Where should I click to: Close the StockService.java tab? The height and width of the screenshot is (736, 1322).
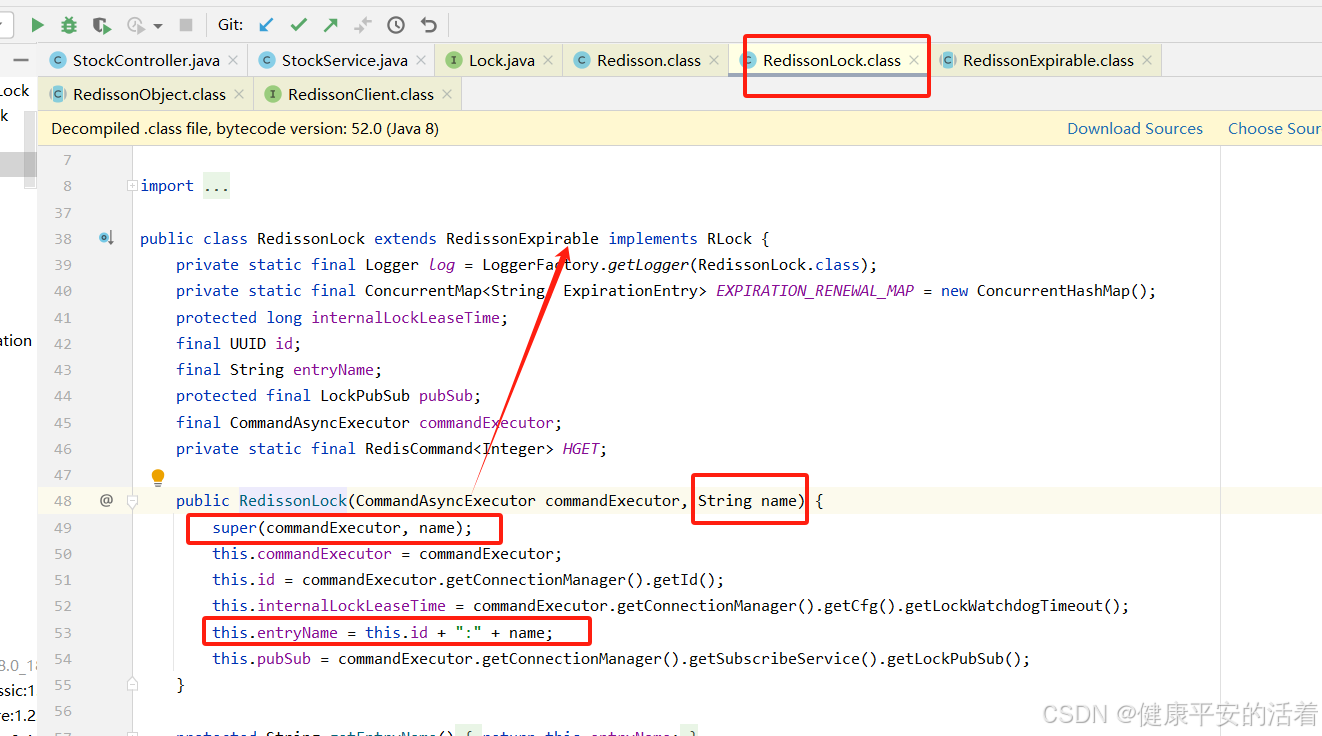(x=421, y=60)
